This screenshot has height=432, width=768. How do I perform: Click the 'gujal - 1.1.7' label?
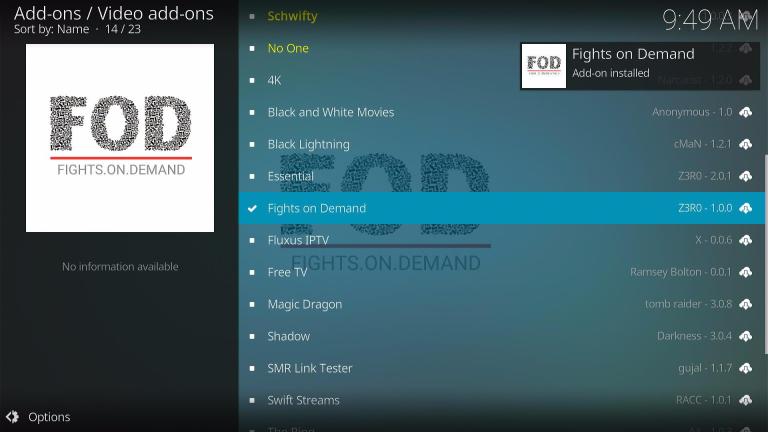(x=705, y=368)
